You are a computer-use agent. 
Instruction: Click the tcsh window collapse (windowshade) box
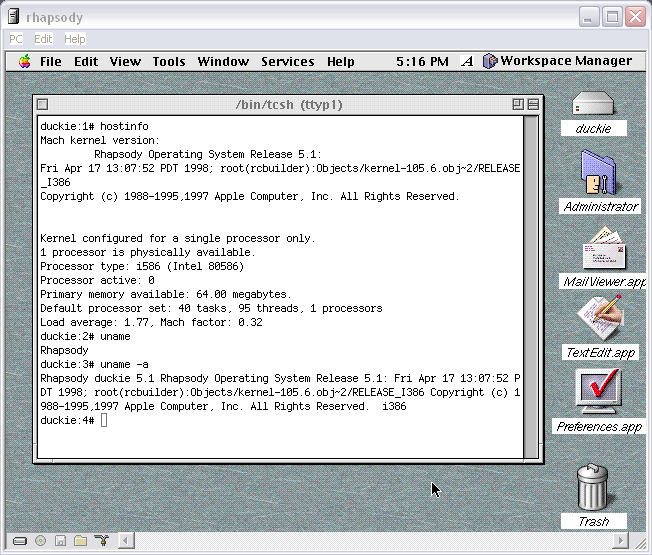tap(533, 104)
